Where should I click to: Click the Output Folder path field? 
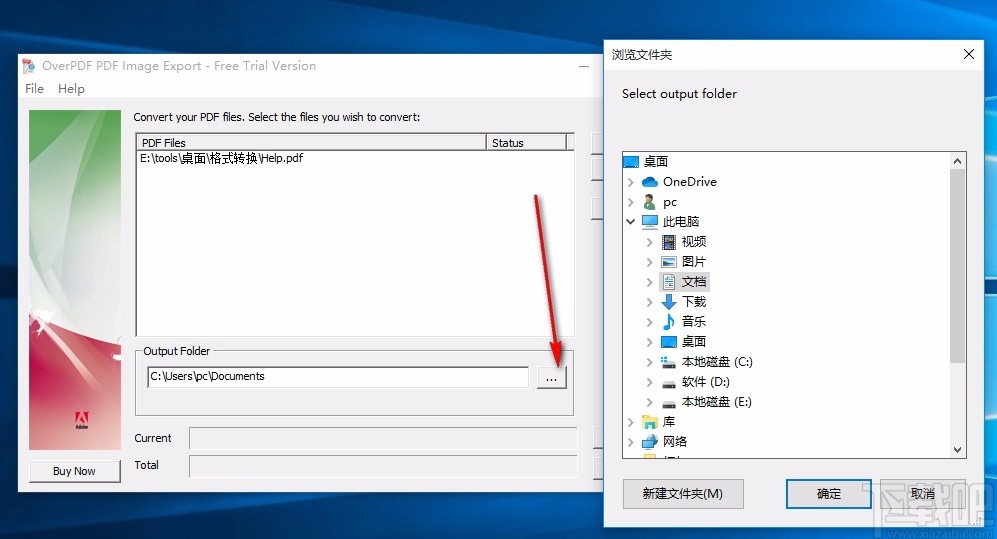(x=338, y=377)
